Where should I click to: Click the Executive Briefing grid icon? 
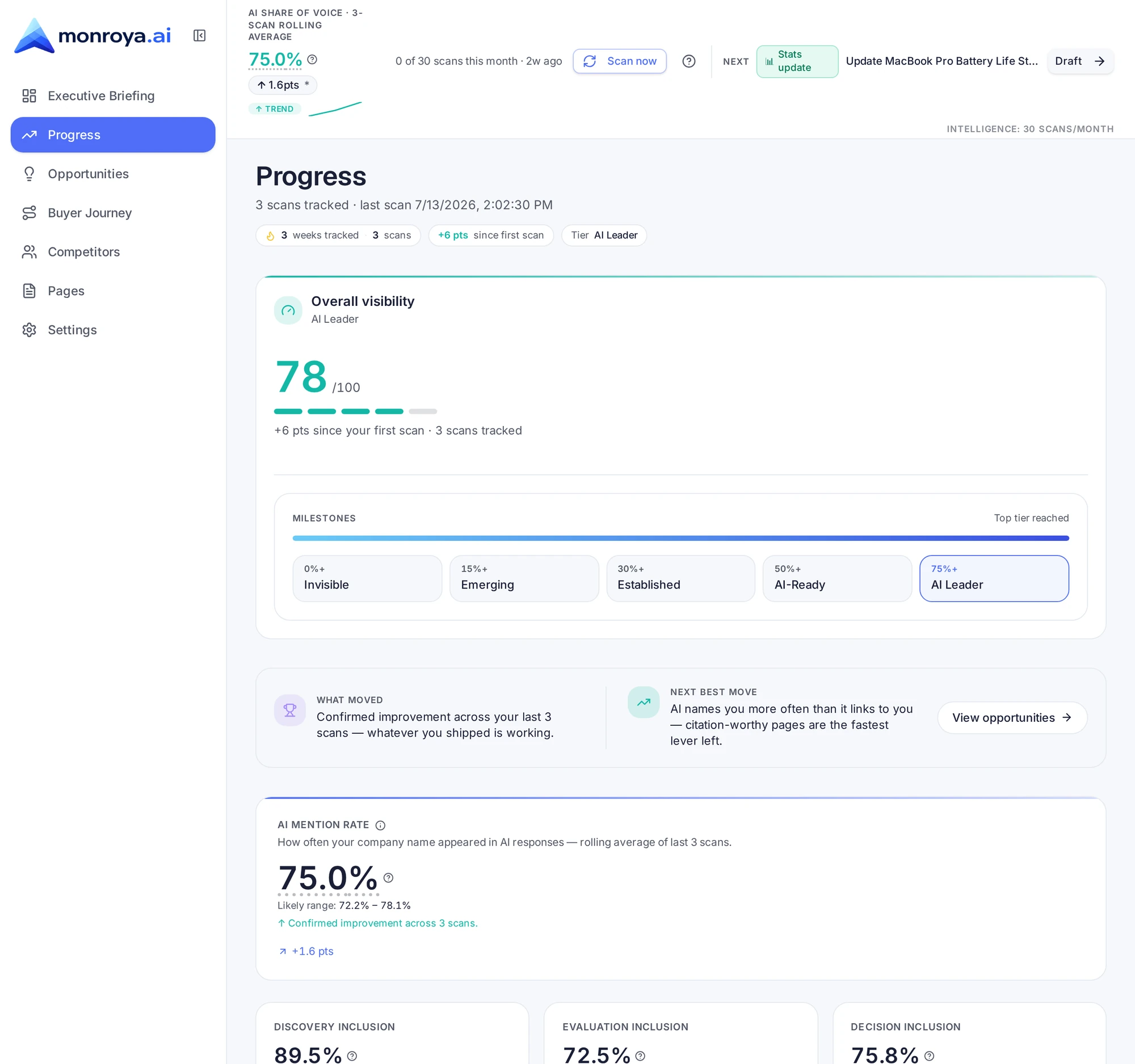(29, 96)
